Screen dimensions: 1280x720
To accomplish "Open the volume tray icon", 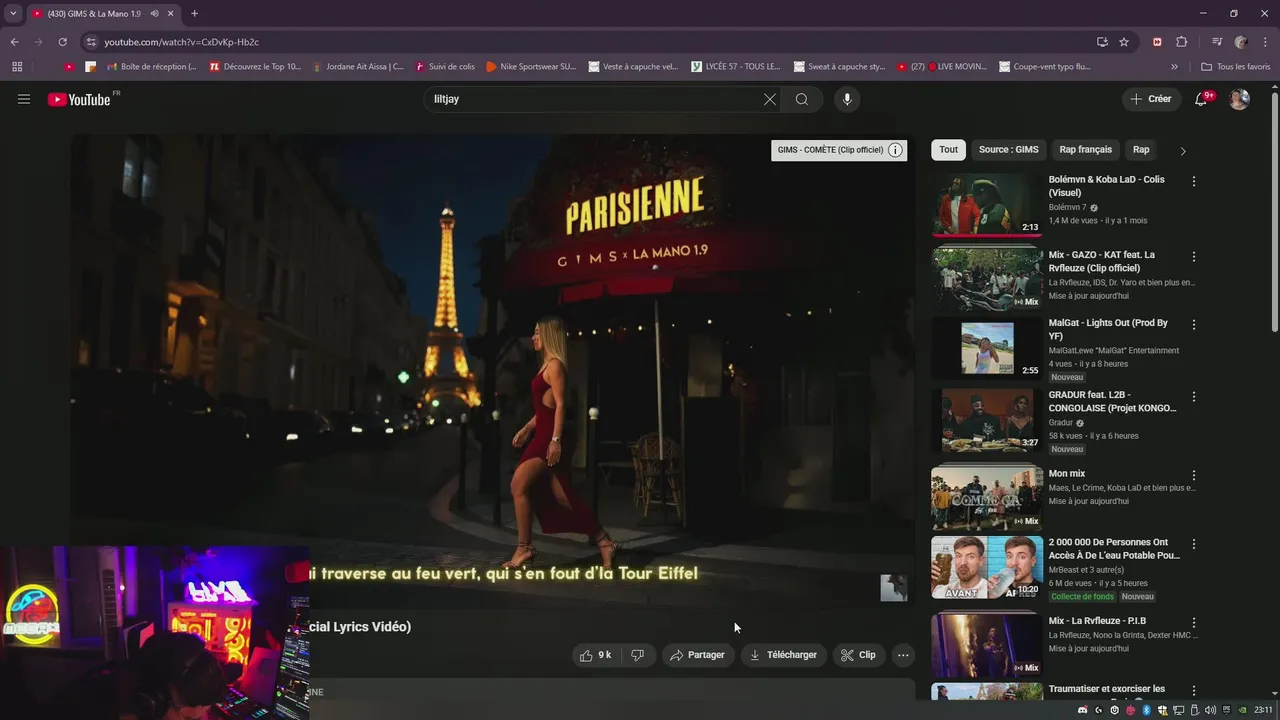I will 1210,710.
